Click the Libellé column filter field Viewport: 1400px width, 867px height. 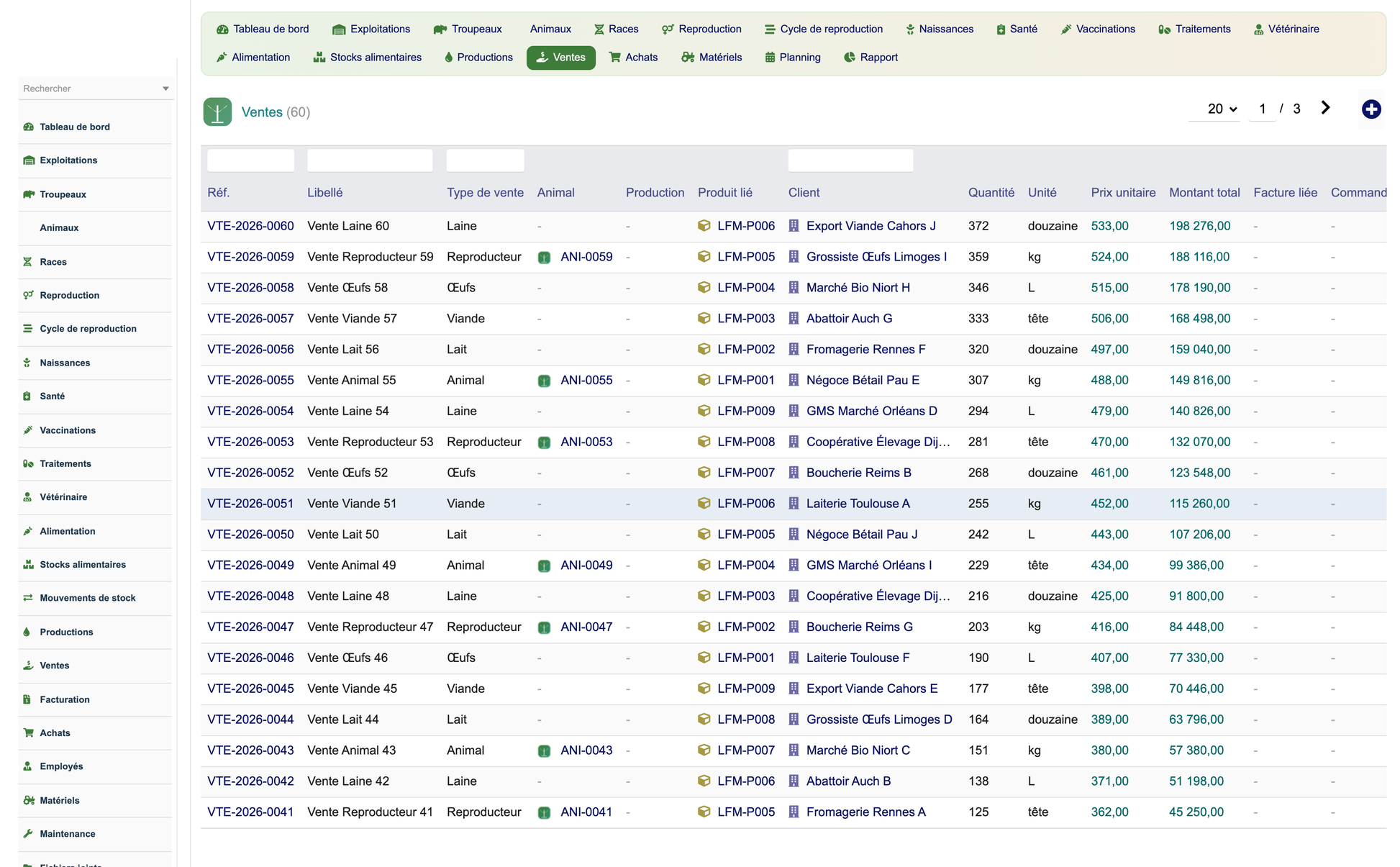coord(370,160)
